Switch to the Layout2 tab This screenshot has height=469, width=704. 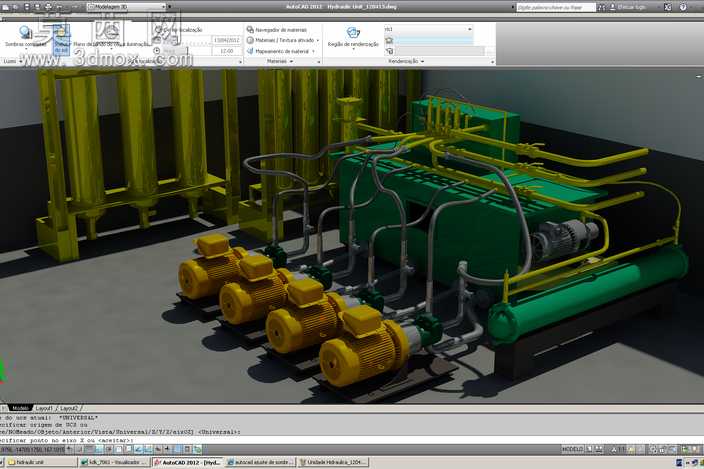coord(69,408)
